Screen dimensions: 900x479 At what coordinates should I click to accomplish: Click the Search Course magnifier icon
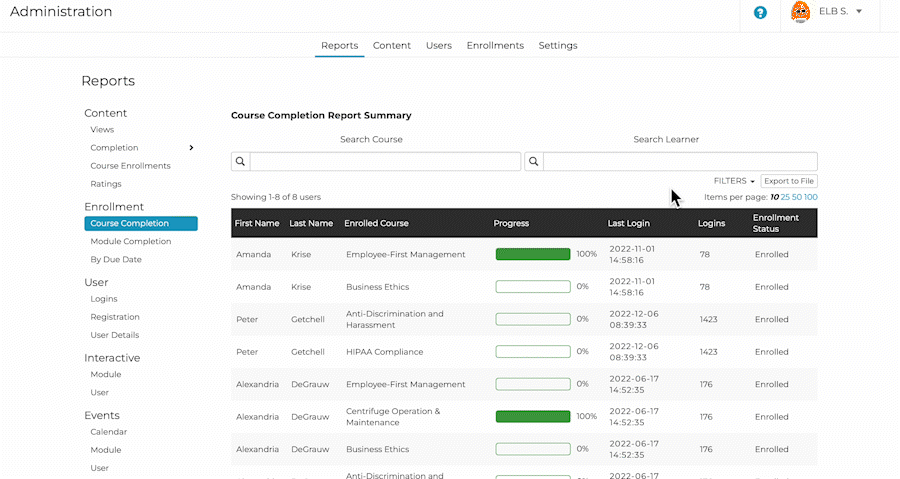[x=240, y=161]
